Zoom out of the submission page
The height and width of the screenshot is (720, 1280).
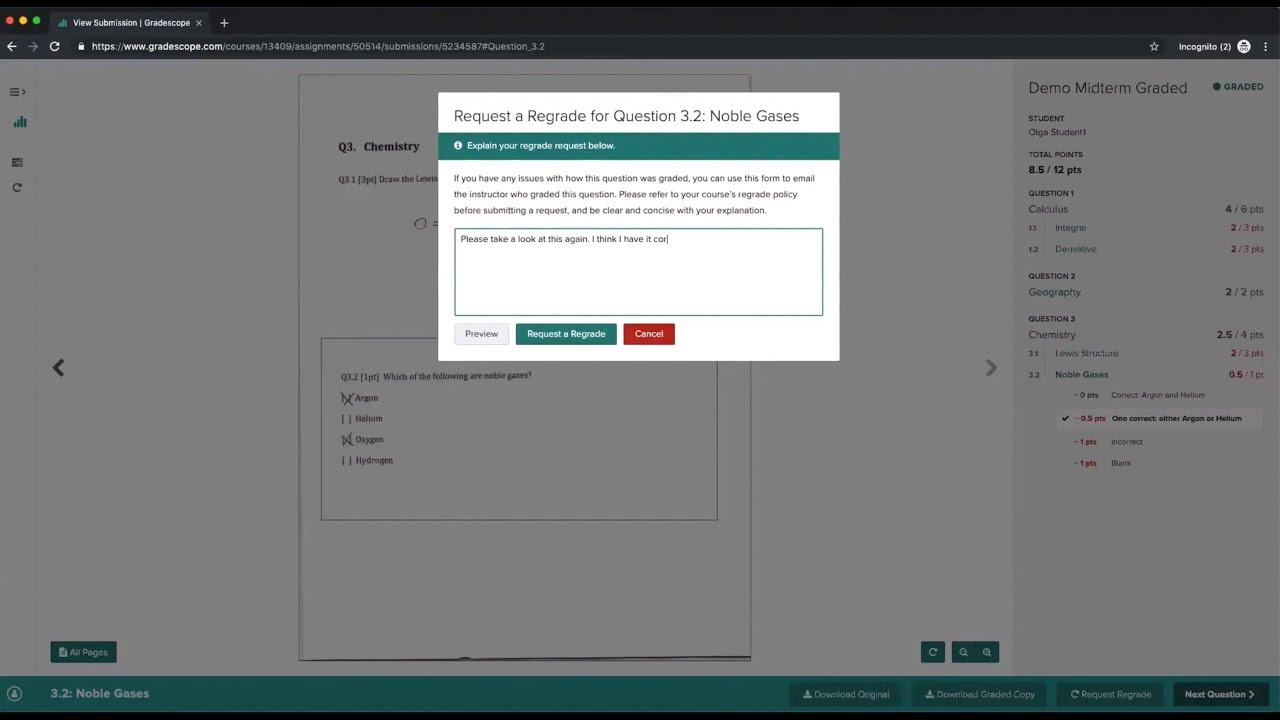pos(963,652)
